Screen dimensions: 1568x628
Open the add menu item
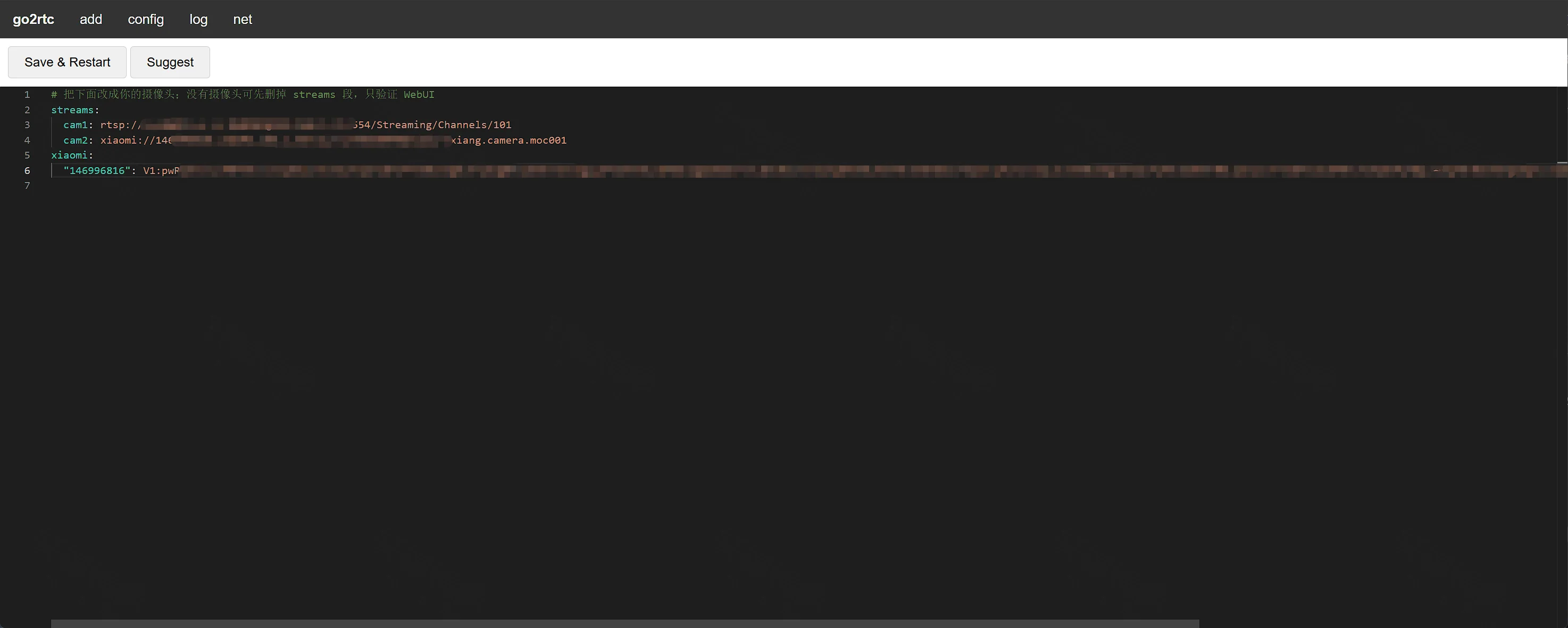click(x=91, y=19)
